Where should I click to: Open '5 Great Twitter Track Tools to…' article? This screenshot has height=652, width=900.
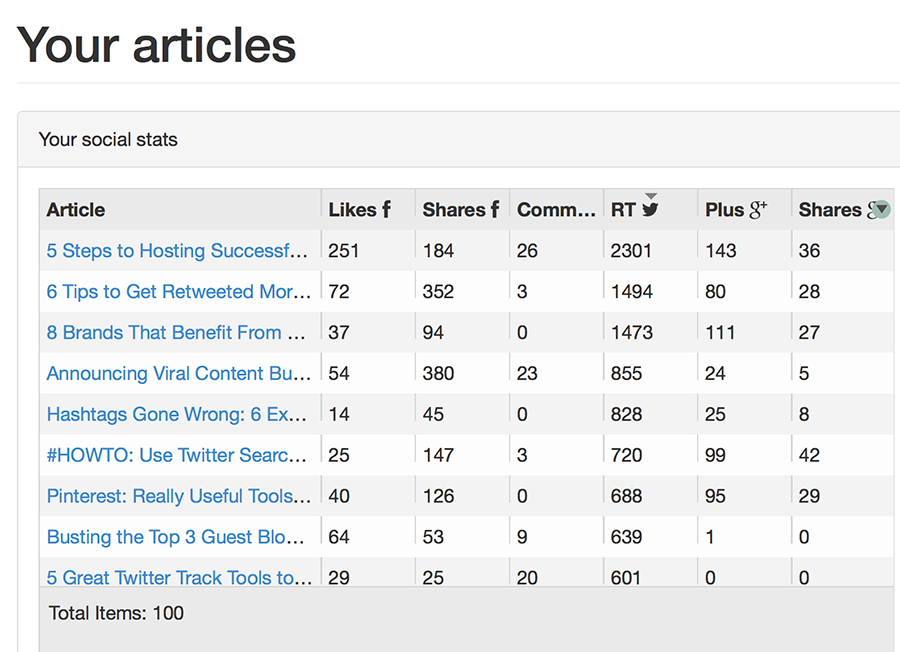pyautogui.click(x=178, y=577)
